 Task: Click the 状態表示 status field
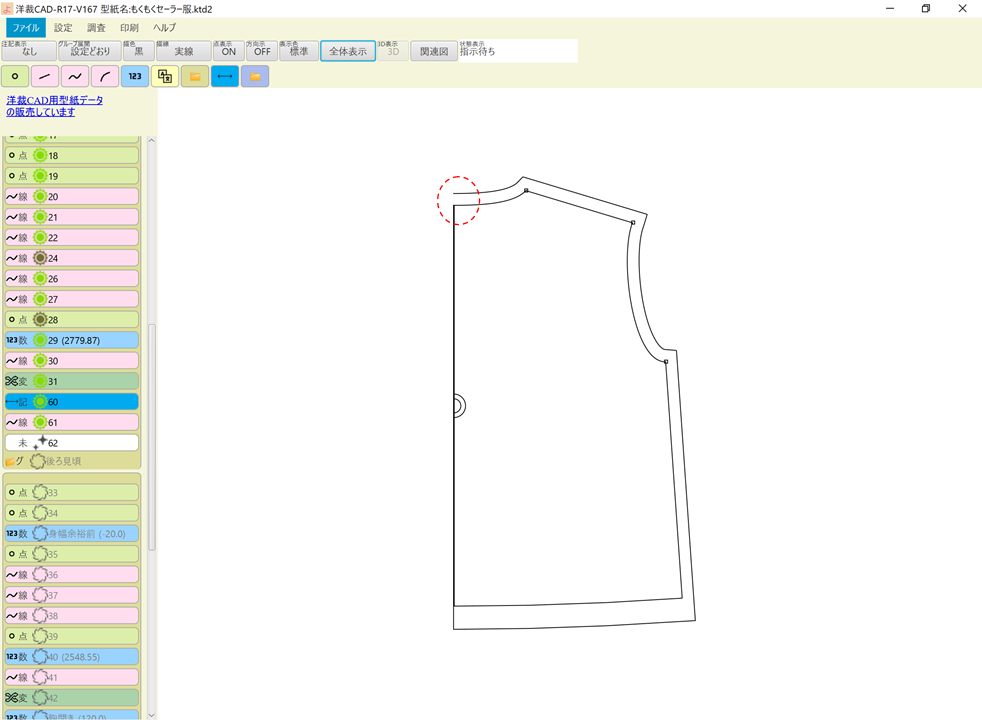518,51
